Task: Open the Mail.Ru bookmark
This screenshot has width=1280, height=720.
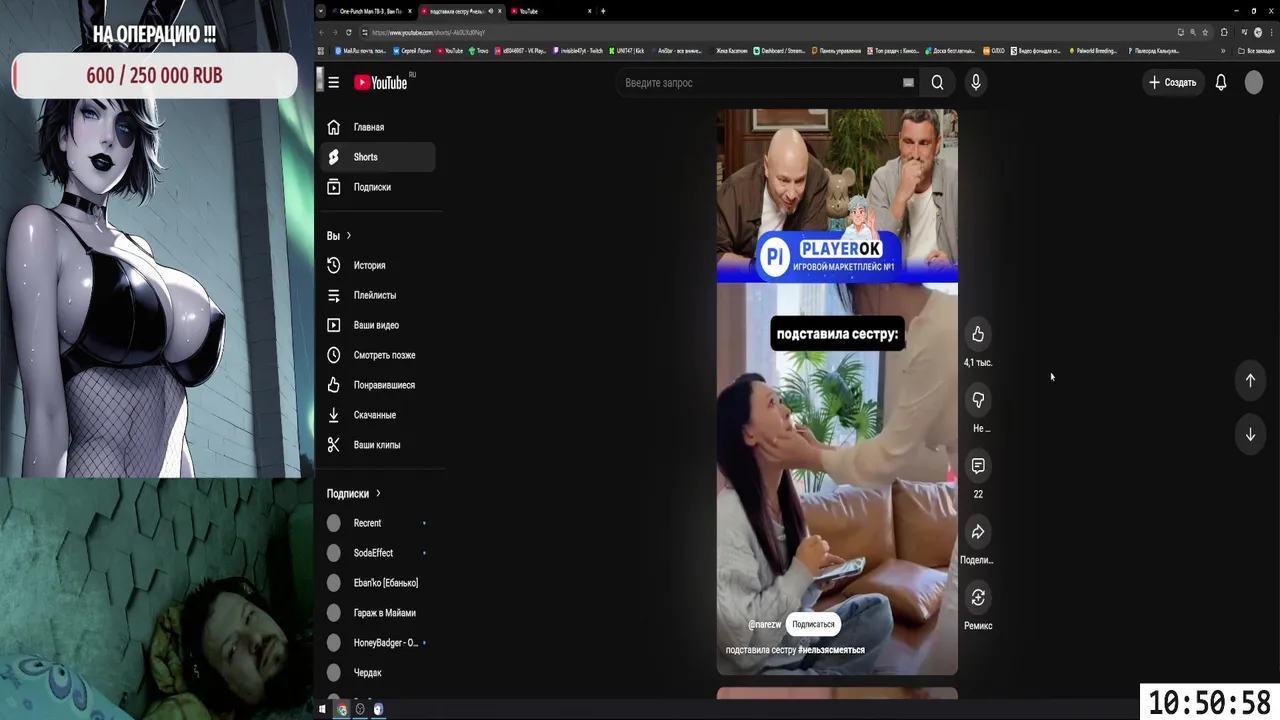Action: click(x=362, y=50)
